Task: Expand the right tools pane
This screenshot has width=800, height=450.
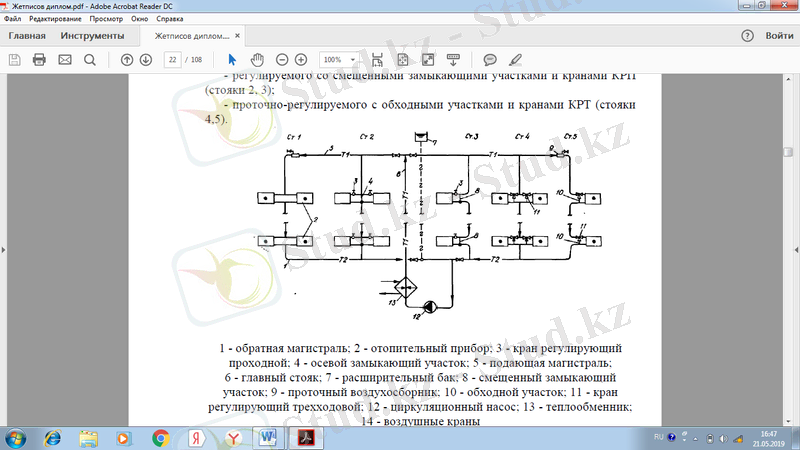Action: pyautogui.click(x=795, y=248)
